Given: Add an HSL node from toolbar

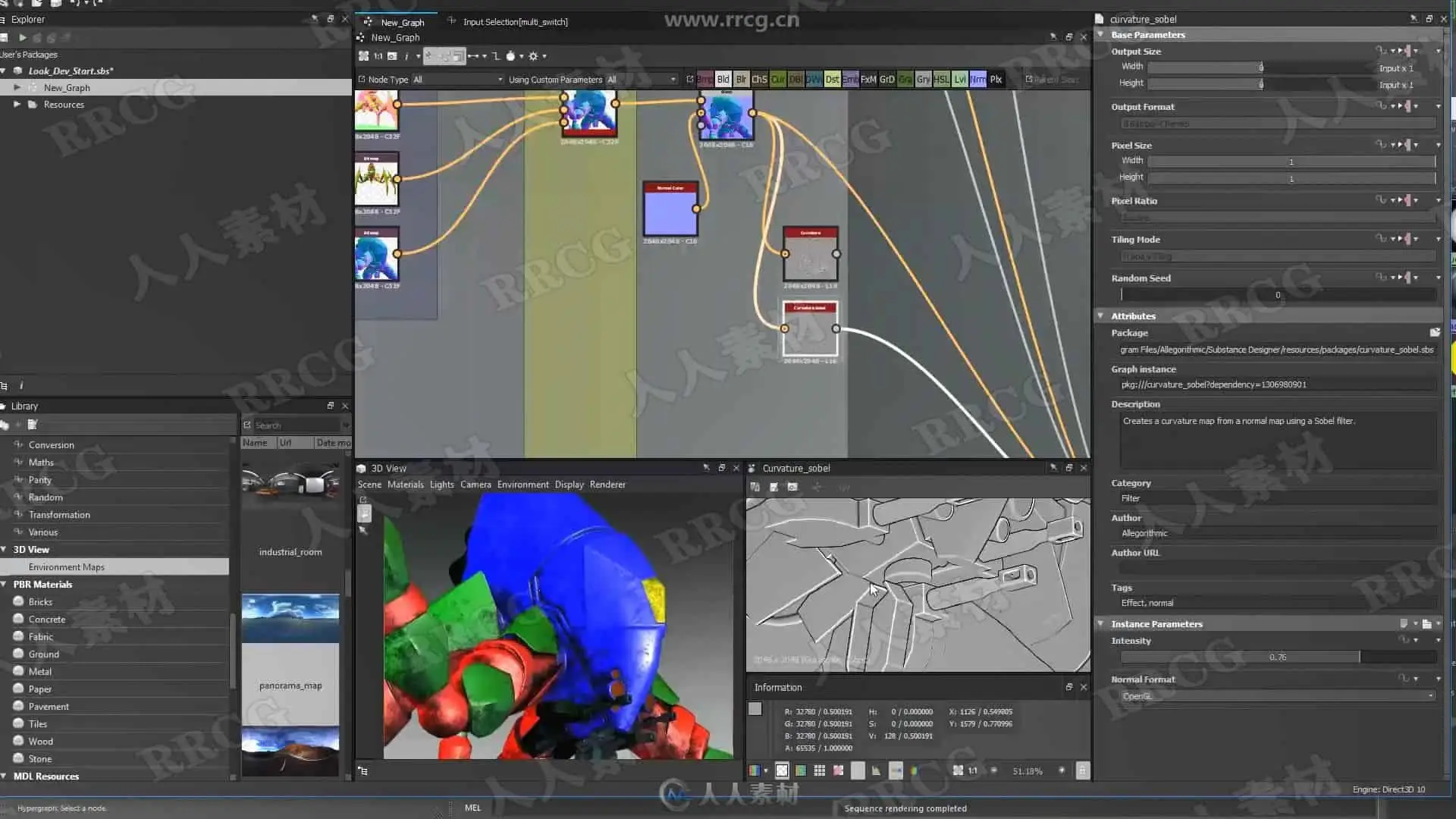Looking at the screenshot, I should pyautogui.click(x=941, y=79).
